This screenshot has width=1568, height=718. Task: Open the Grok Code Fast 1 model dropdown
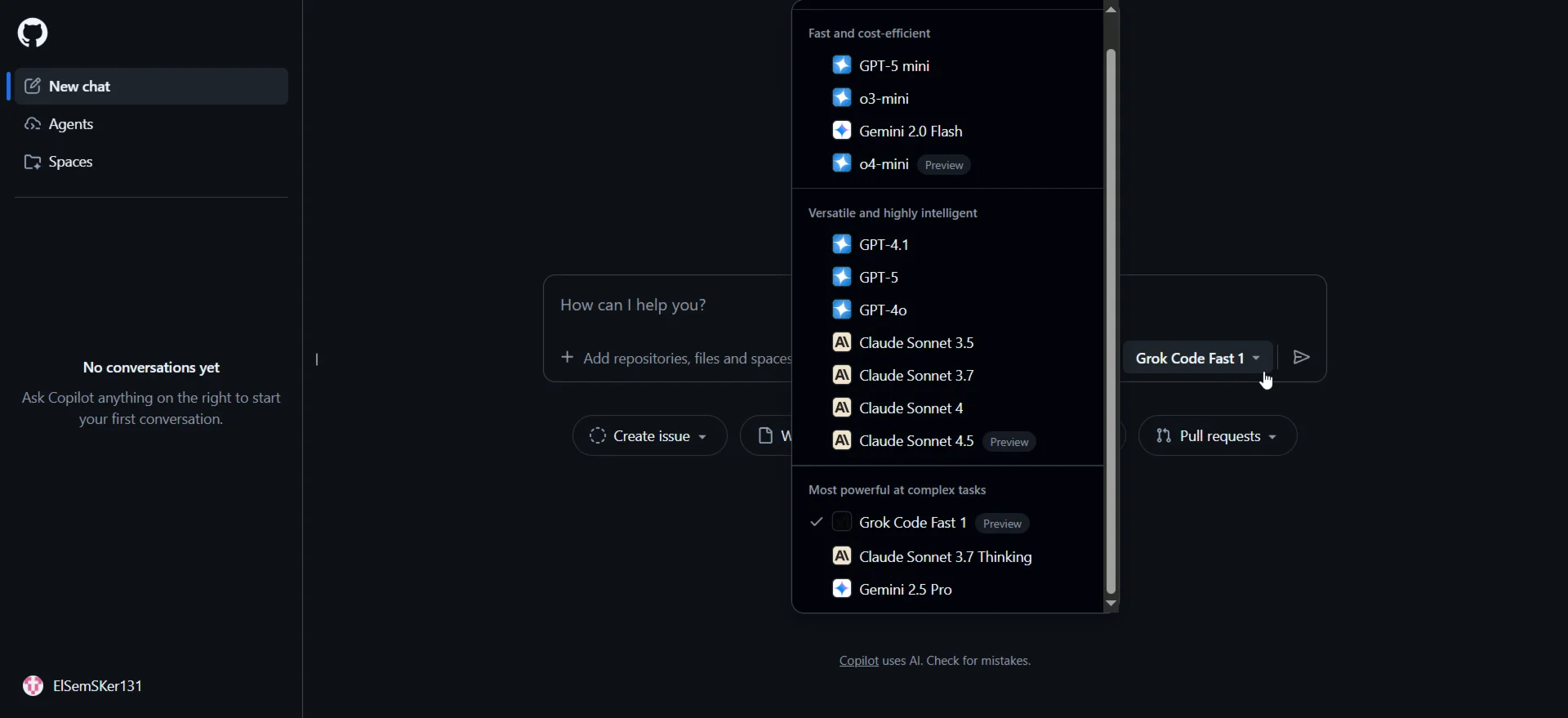[x=1196, y=359]
